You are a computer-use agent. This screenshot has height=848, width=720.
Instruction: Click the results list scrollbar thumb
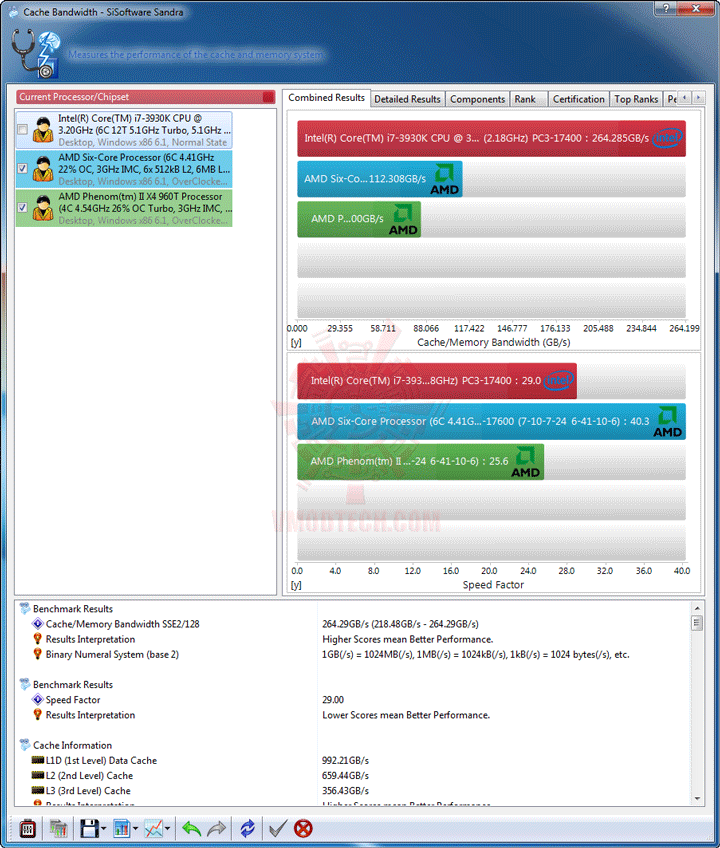pyautogui.click(x=697, y=623)
